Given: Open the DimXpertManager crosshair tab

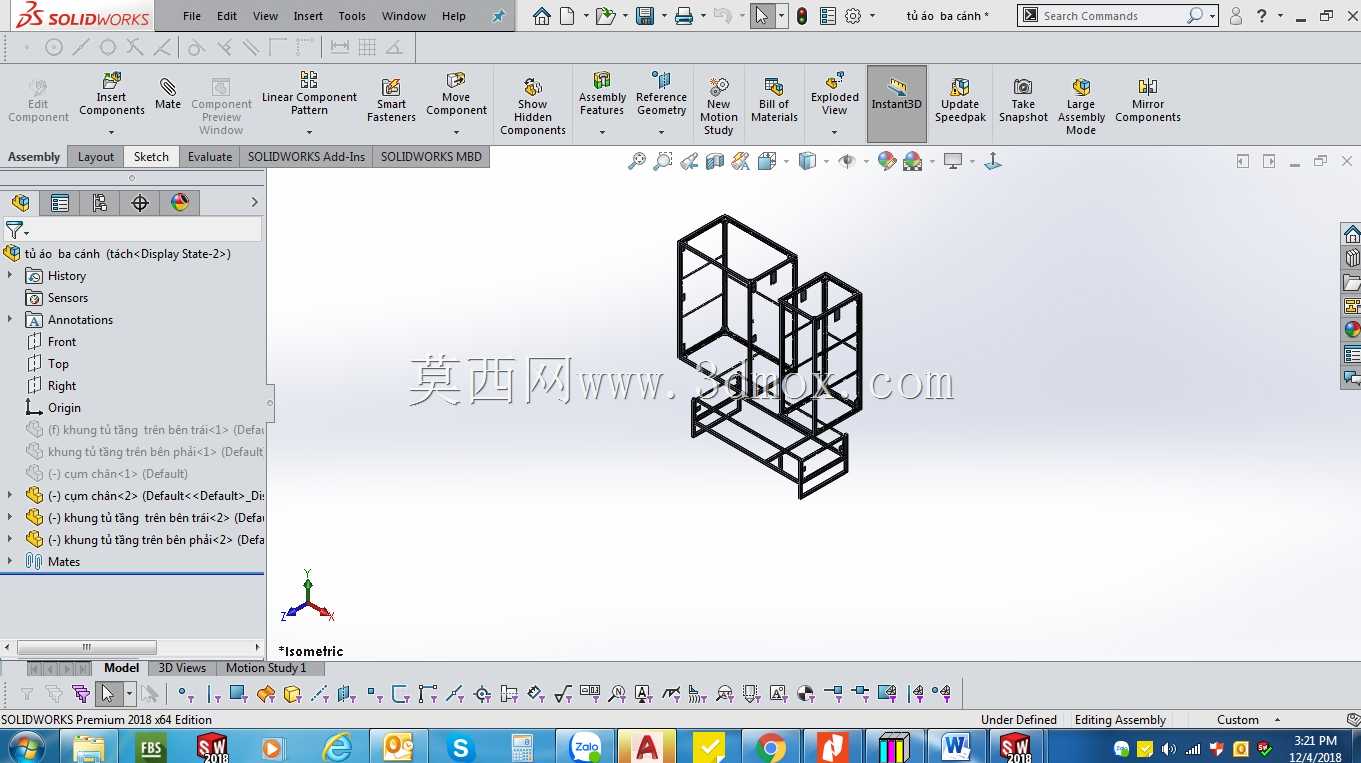Looking at the screenshot, I should coord(140,203).
